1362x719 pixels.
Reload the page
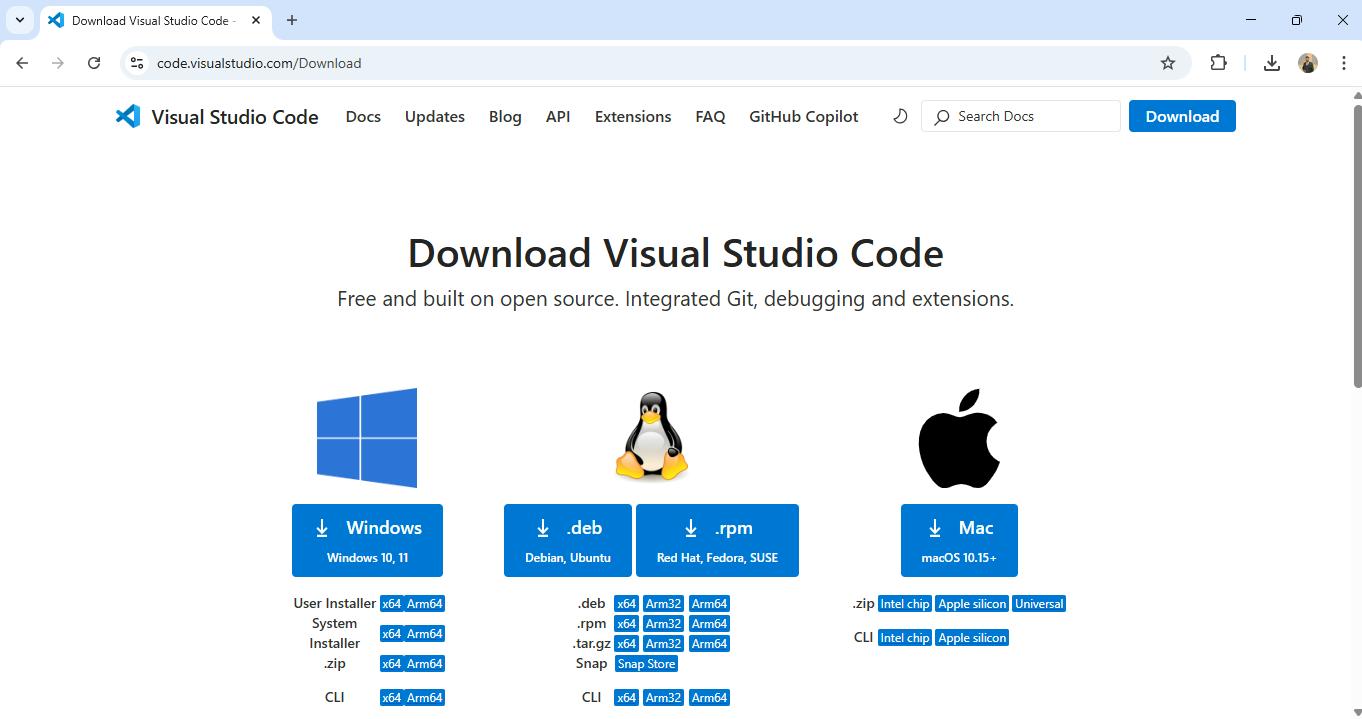click(x=94, y=63)
